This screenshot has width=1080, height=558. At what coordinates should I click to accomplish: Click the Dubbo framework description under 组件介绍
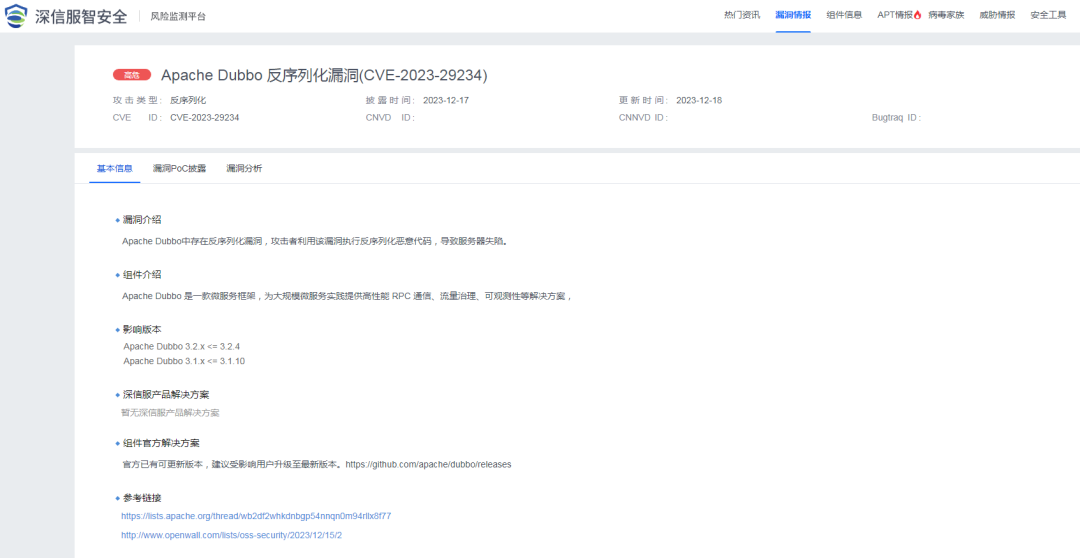(x=347, y=296)
